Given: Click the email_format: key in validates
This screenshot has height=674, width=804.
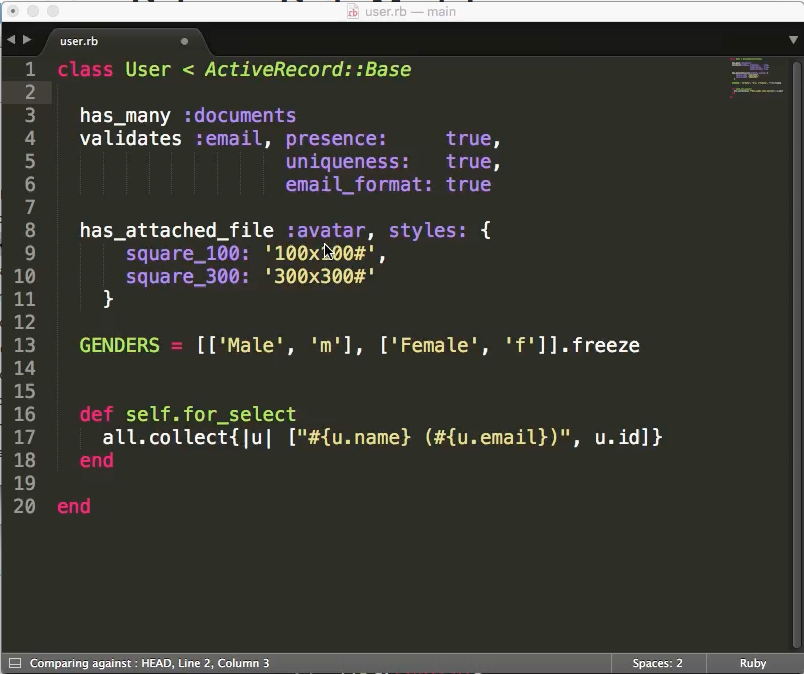Looking at the screenshot, I should (359, 184).
